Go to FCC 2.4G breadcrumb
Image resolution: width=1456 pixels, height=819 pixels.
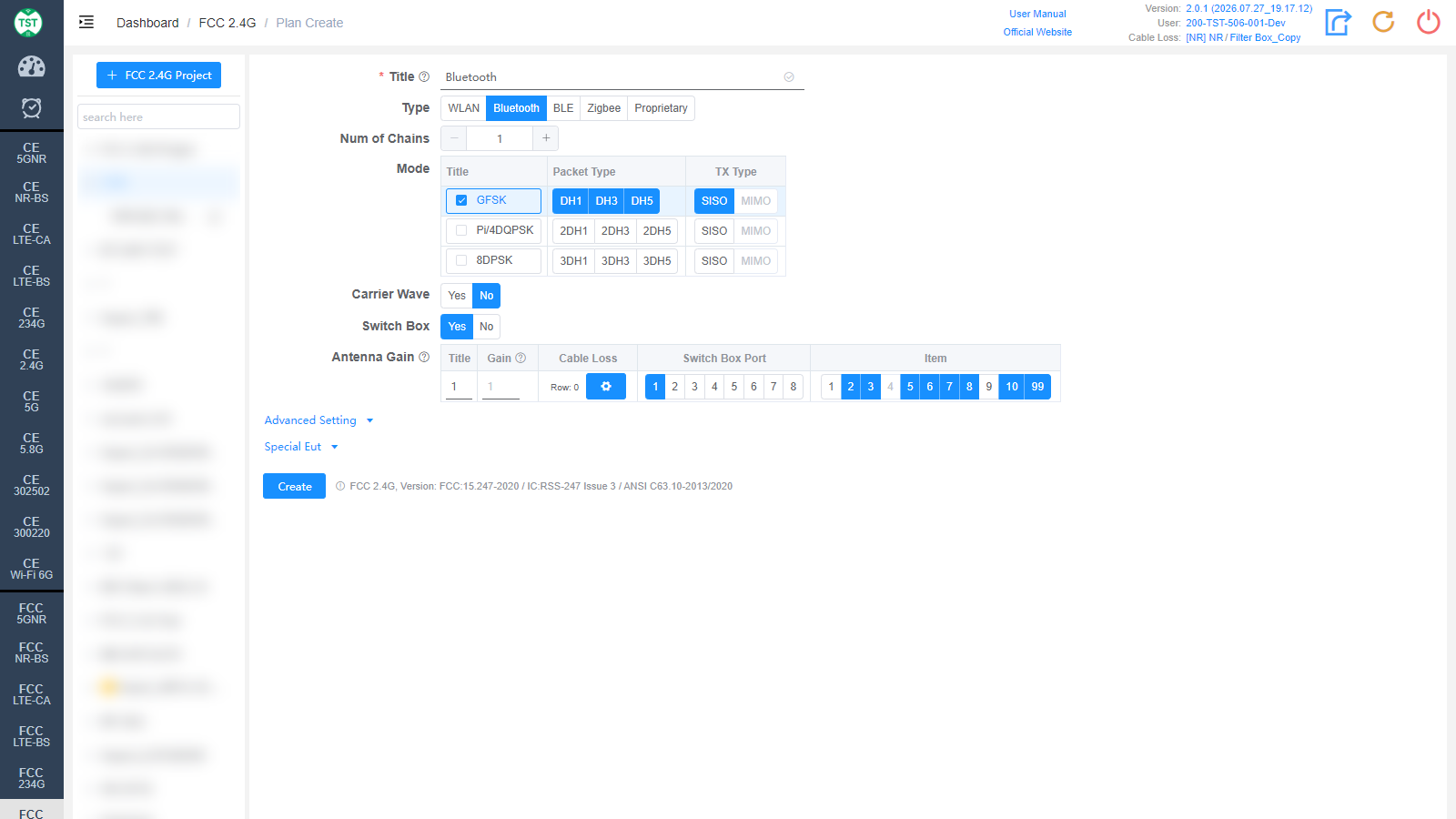tap(227, 23)
